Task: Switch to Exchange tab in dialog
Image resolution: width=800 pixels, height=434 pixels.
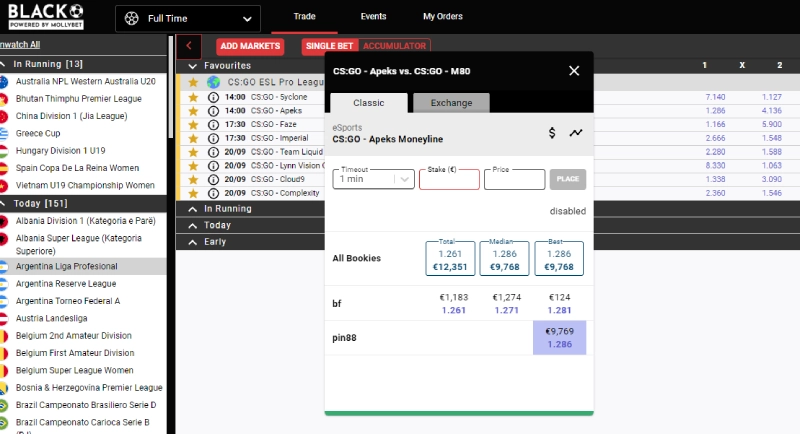Action: click(x=451, y=103)
